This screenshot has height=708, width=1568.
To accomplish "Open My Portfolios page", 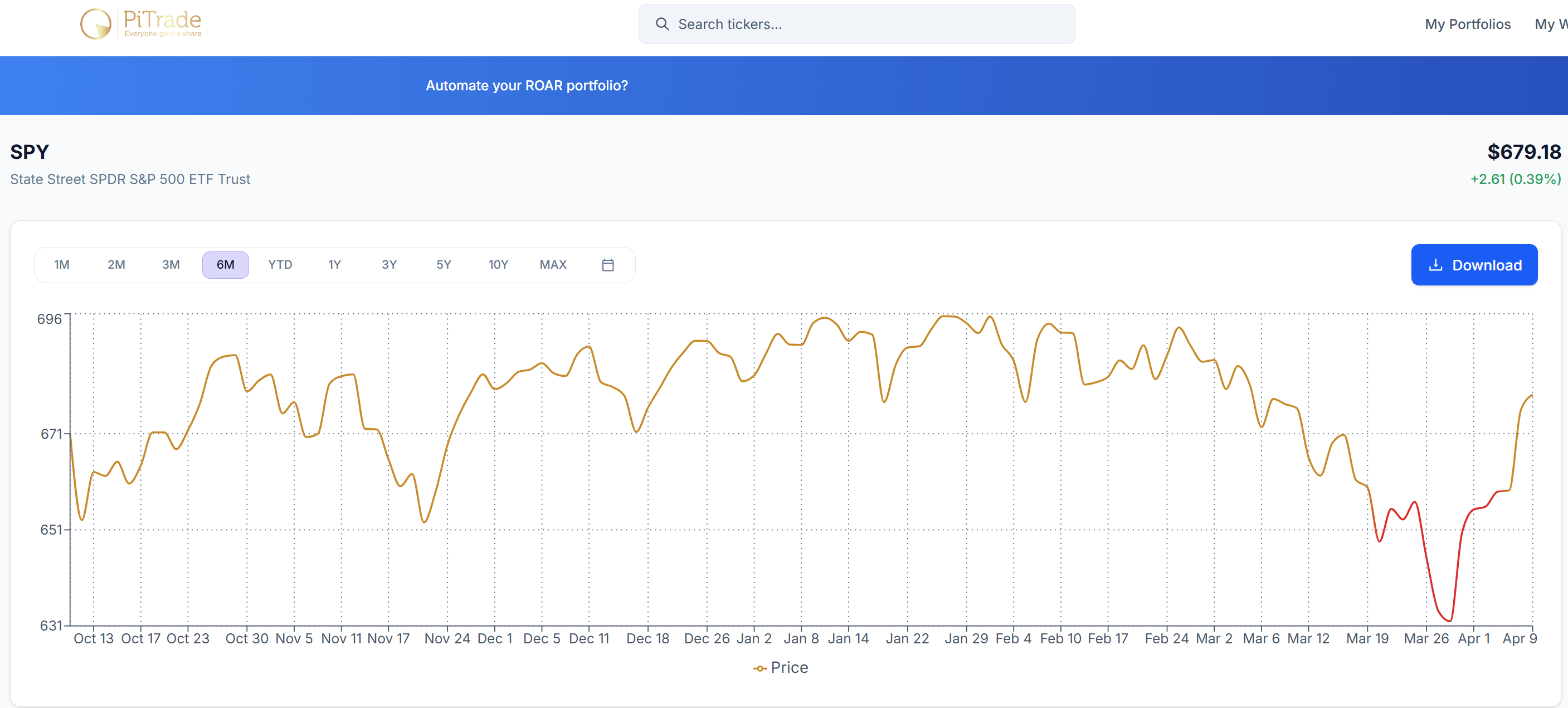I will [1468, 25].
